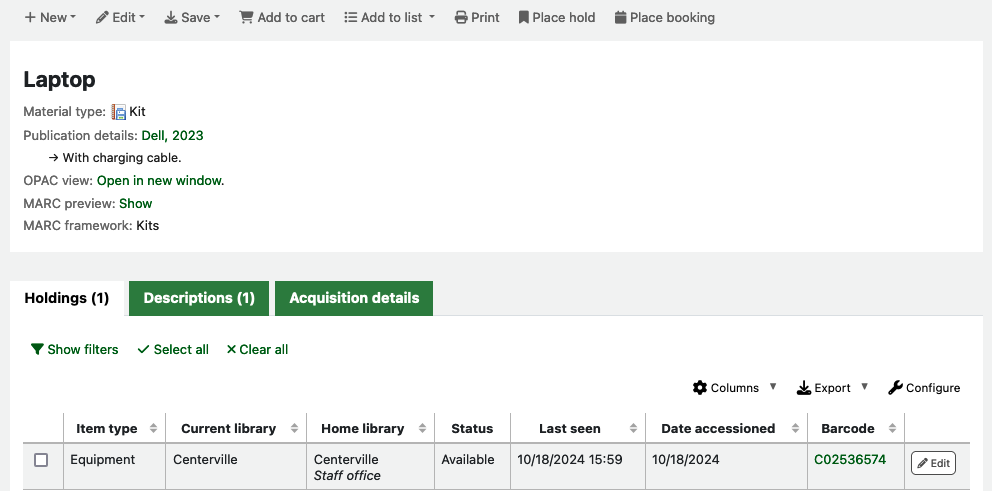Expand the Export dropdown
The image size is (992, 491).
pyautogui.click(x=832, y=388)
